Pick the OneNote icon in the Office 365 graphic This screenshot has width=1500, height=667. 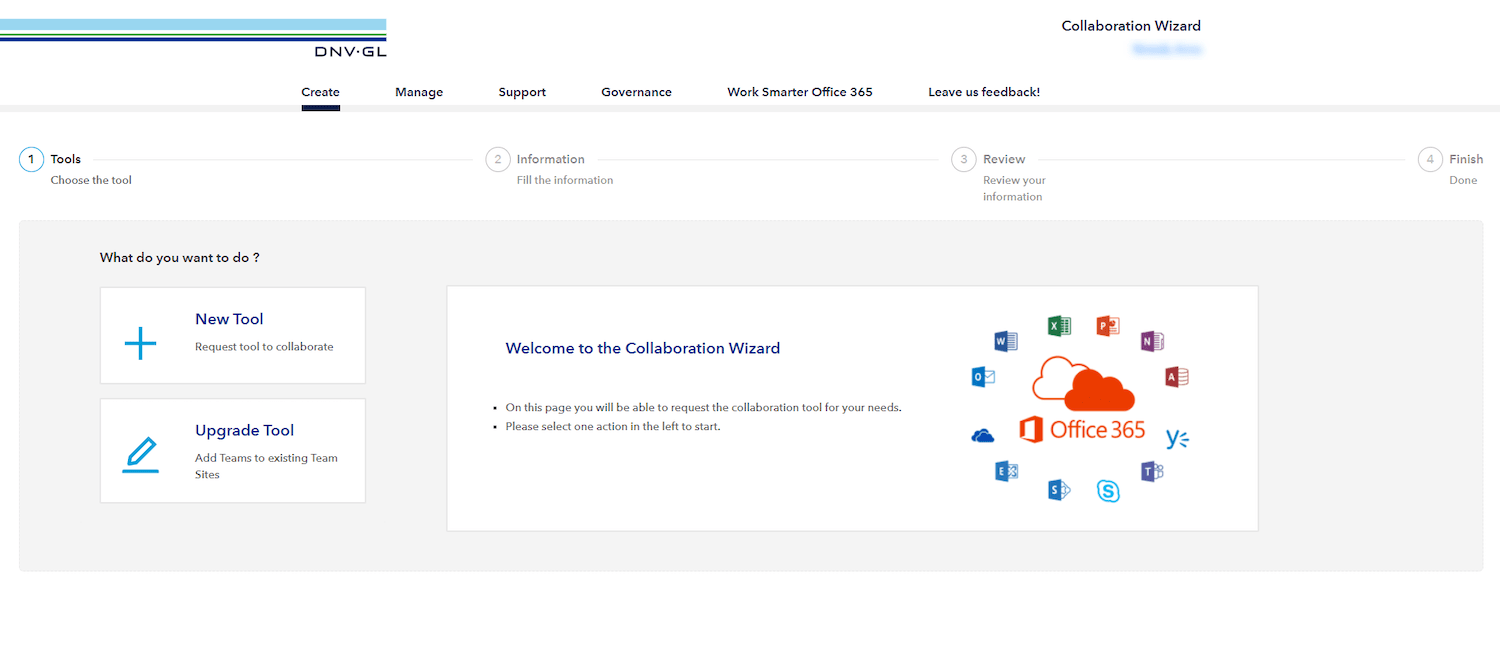tap(1152, 341)
